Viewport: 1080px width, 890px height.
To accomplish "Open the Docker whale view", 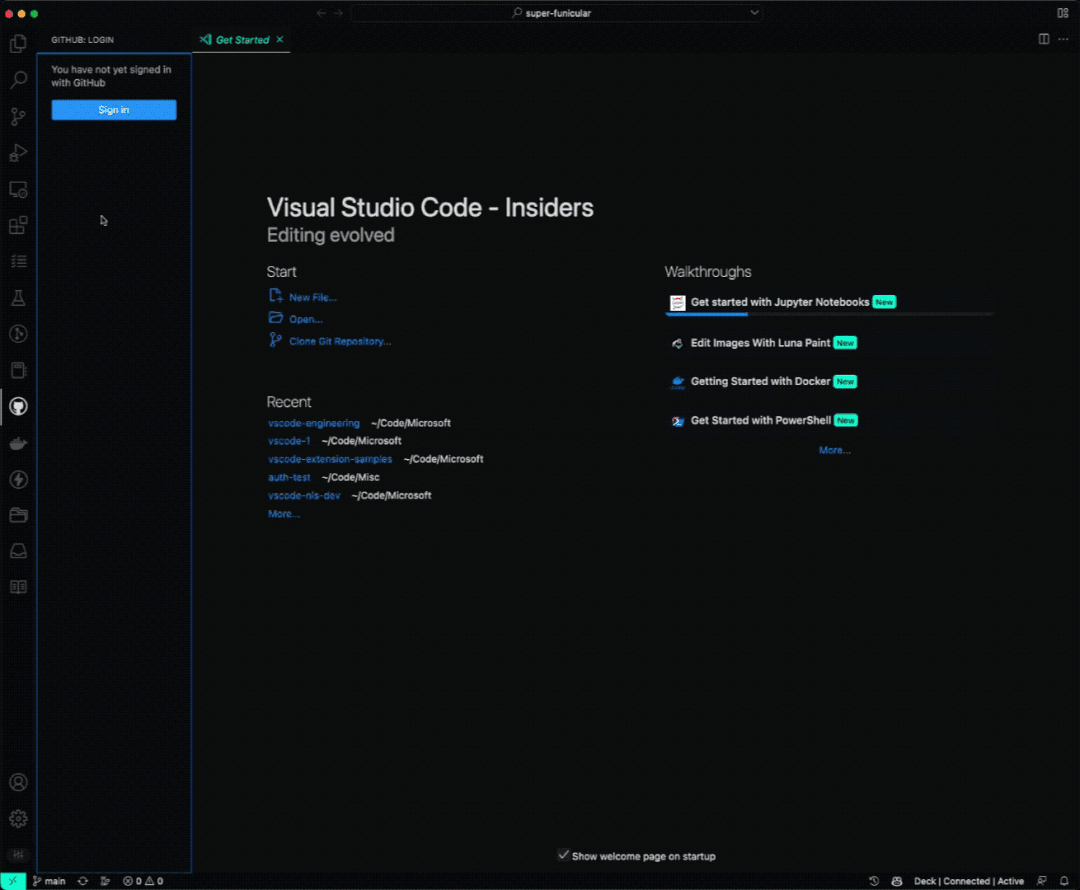I will [x=19, y=444].
